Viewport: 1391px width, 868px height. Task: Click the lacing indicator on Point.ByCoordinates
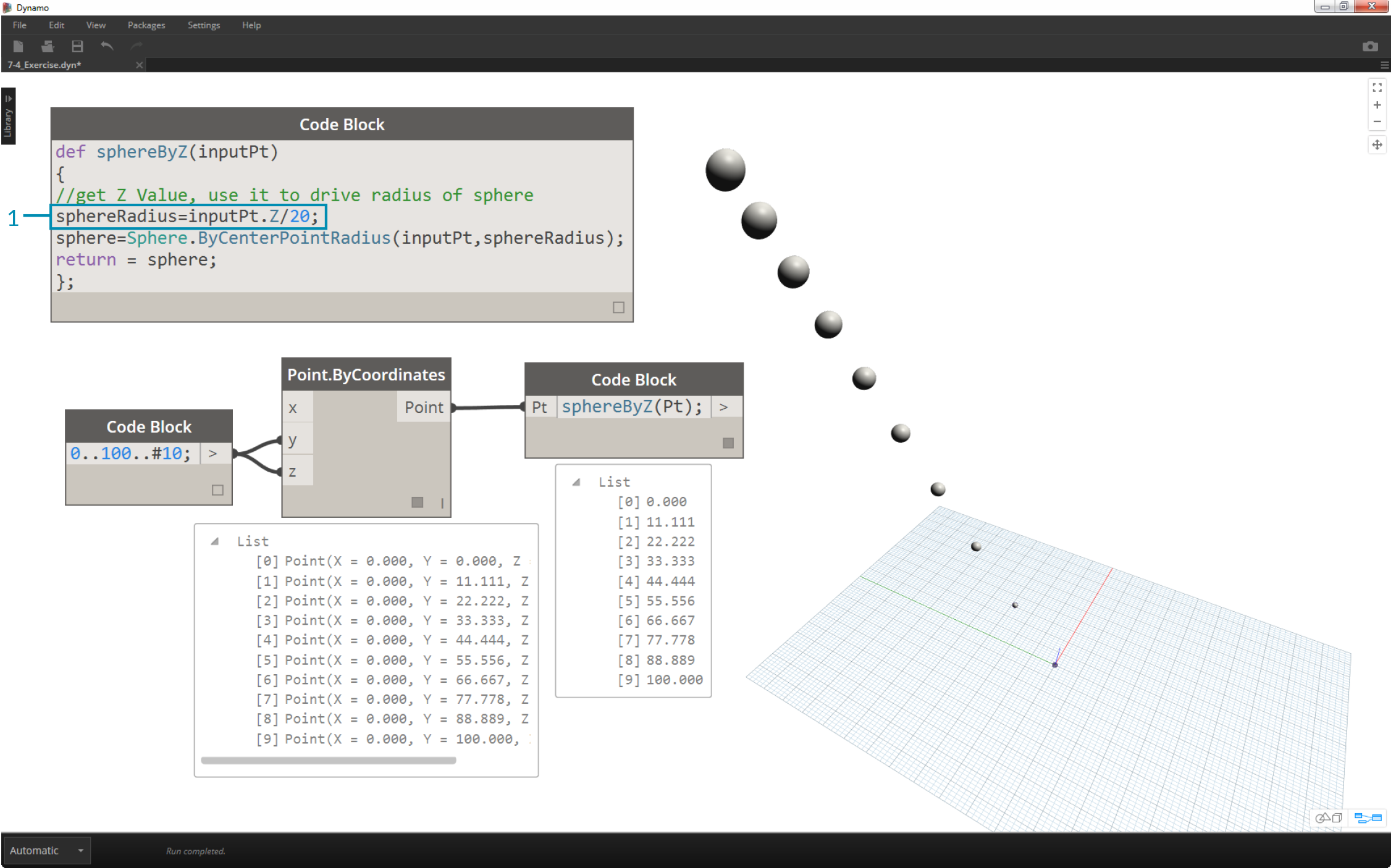pos(442,503)
